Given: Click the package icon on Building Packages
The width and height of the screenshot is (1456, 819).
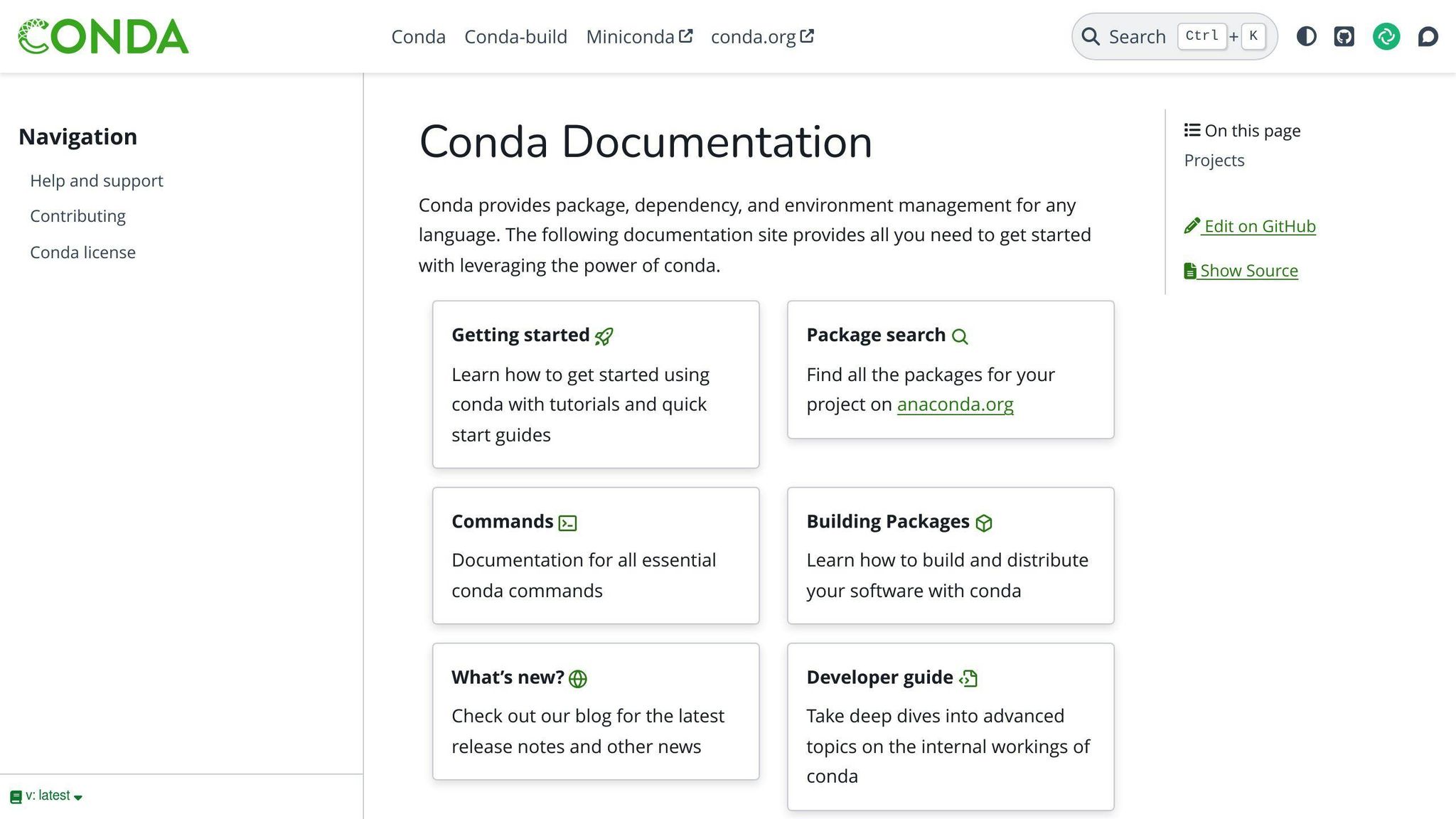Looking at the screenshot, I should (985, 522).
